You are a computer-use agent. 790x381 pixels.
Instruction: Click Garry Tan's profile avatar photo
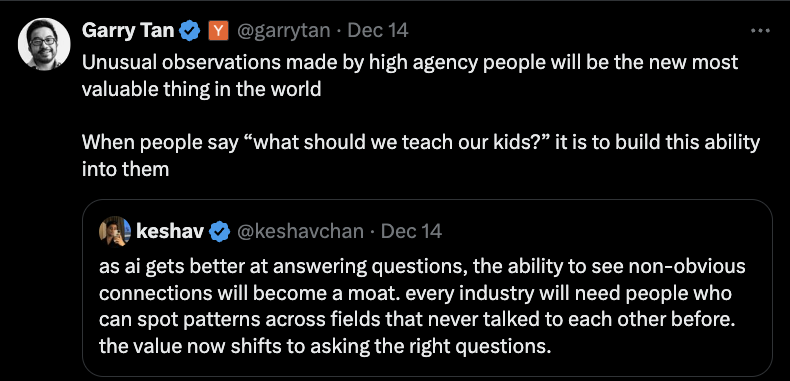tap(44, 44)
